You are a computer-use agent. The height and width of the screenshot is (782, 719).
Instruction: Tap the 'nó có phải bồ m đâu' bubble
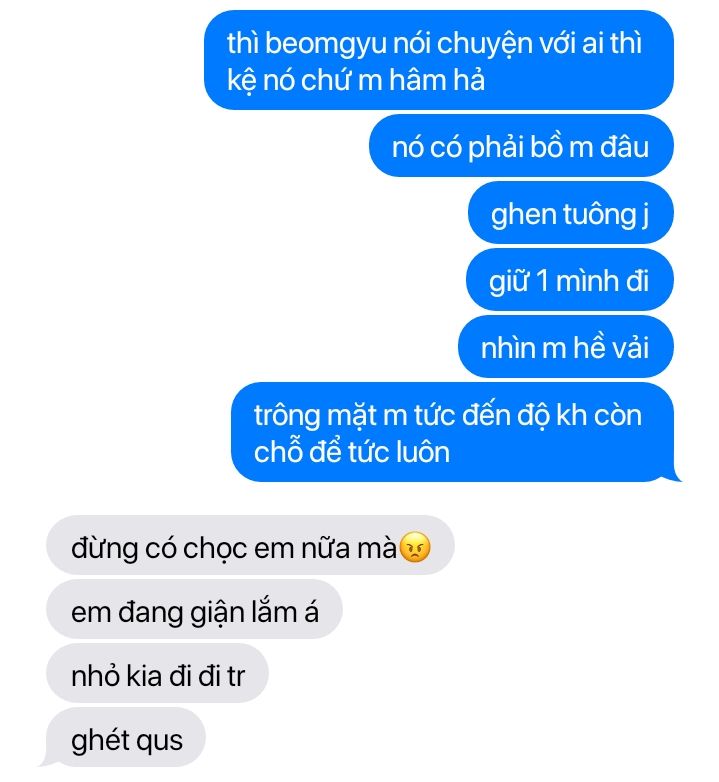click(x=521, y=146)
